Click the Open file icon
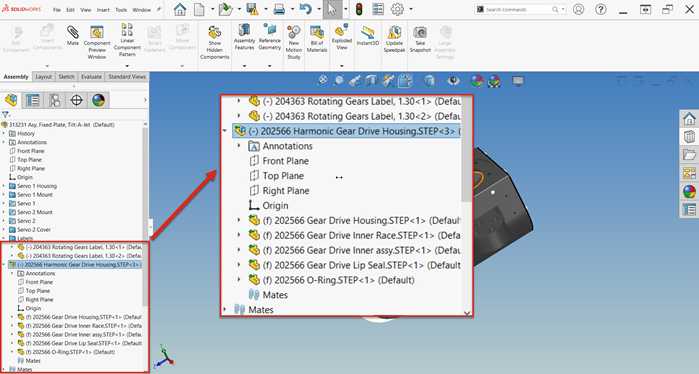Image resolution: width=699 pixels, height=374 pixels. (x=226, y=9)
